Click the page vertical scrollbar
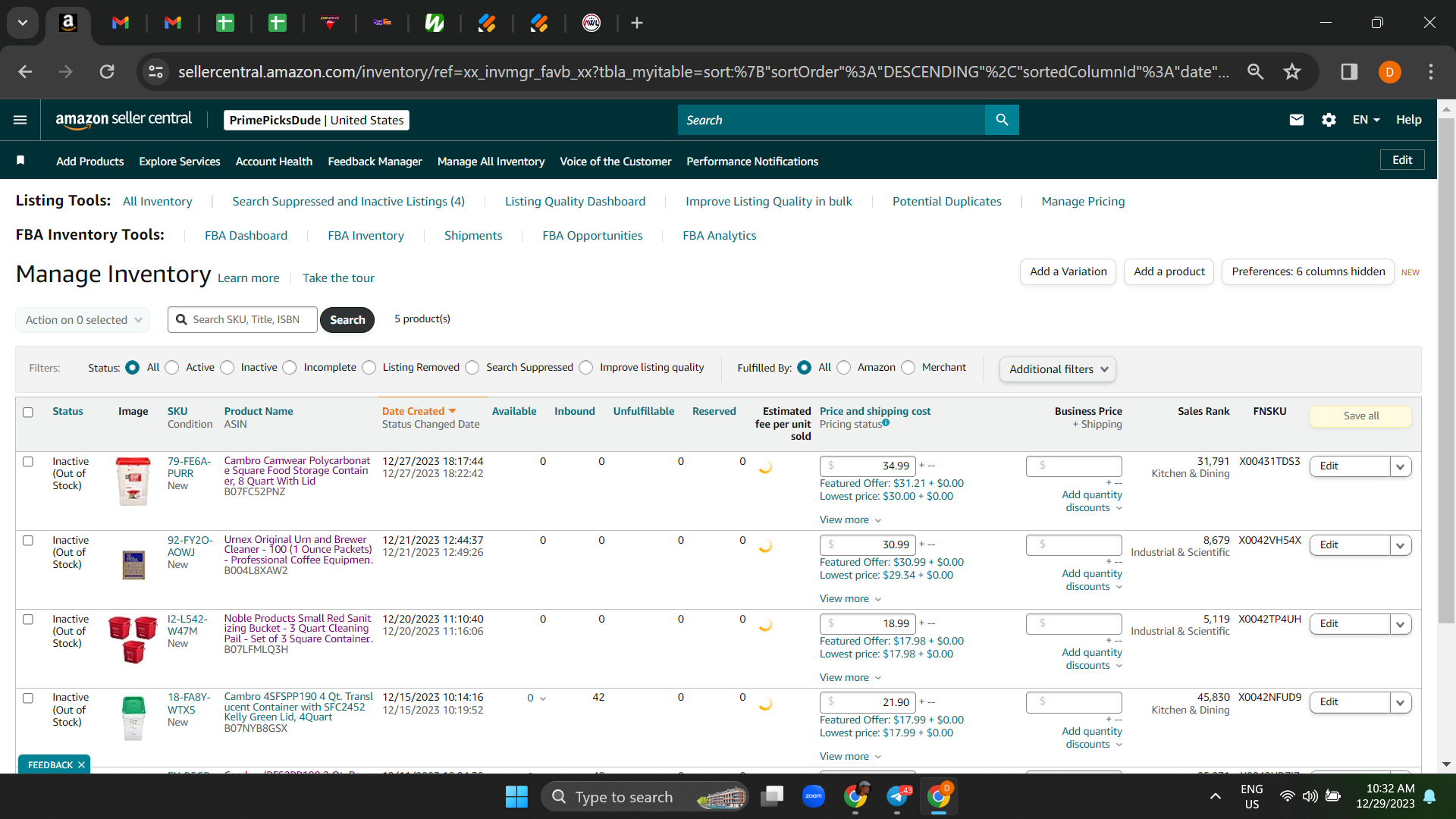The width and height of the screenshot is (1456, 819). (1446, 372)
